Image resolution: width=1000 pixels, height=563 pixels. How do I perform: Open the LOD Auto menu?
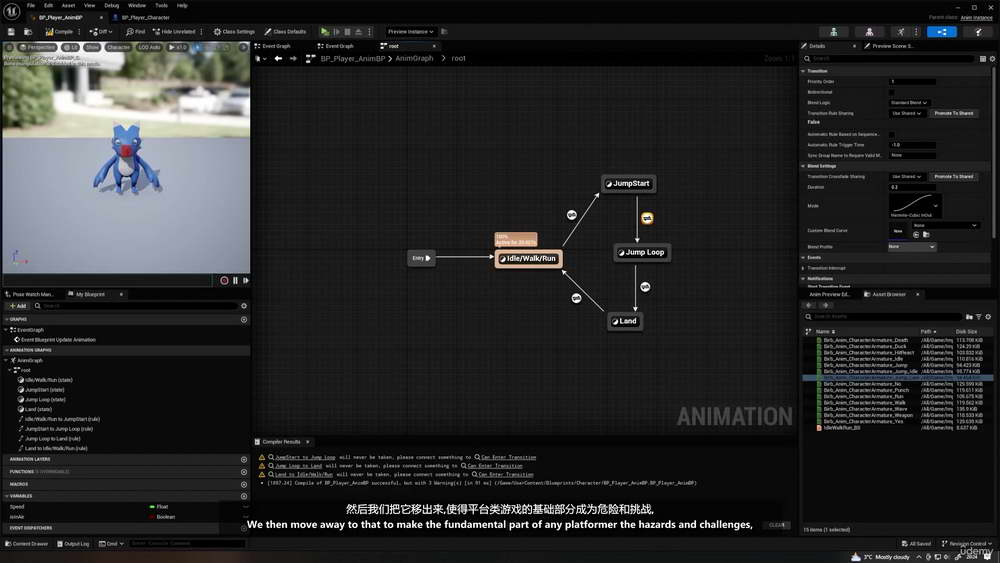149,47
